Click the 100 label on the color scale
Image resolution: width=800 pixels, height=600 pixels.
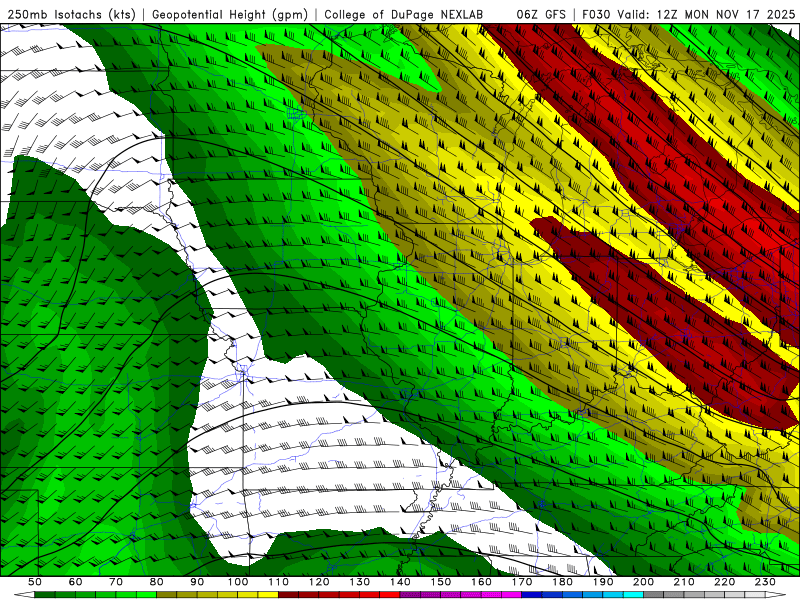(x=238, y=582)
